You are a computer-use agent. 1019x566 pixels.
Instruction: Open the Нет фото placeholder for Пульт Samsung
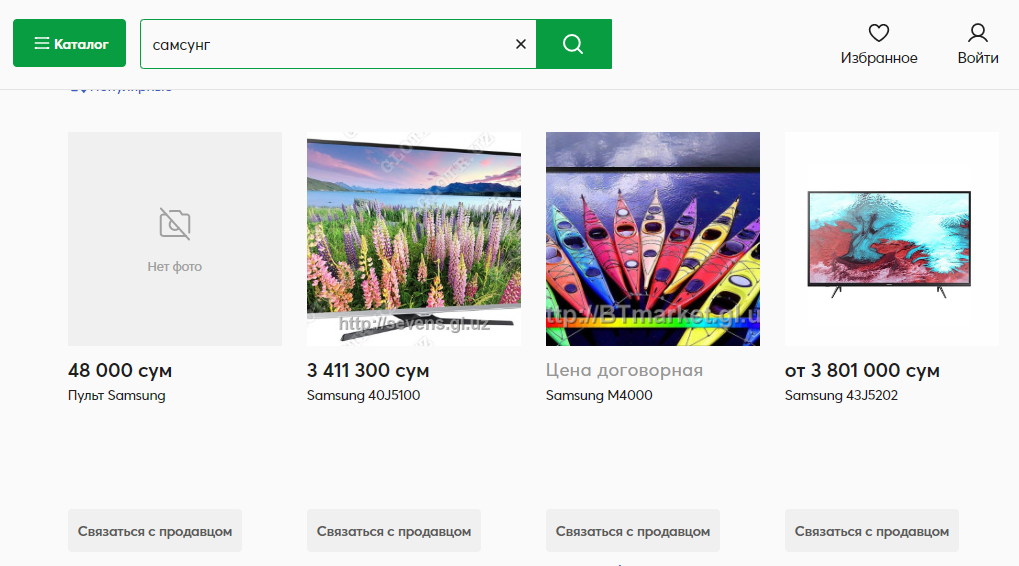175,239
